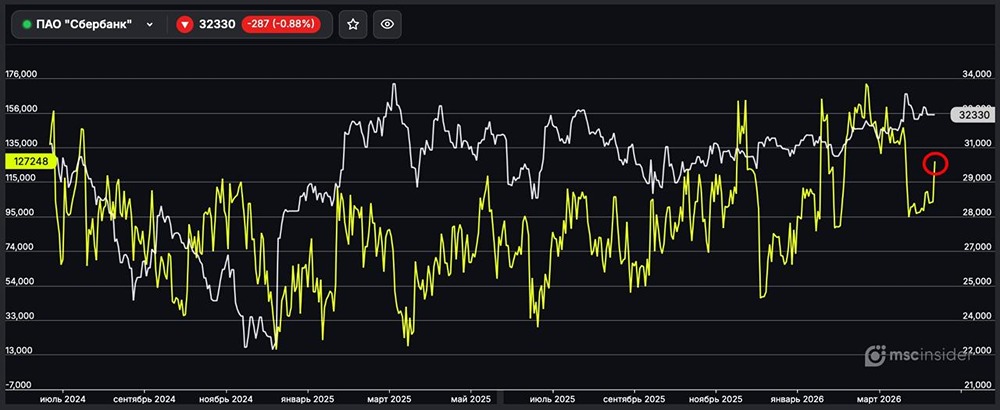Viewport: 1000px width, 410px height.
Task: Click the red down-arrow price indicator
Action: [185, 24]
